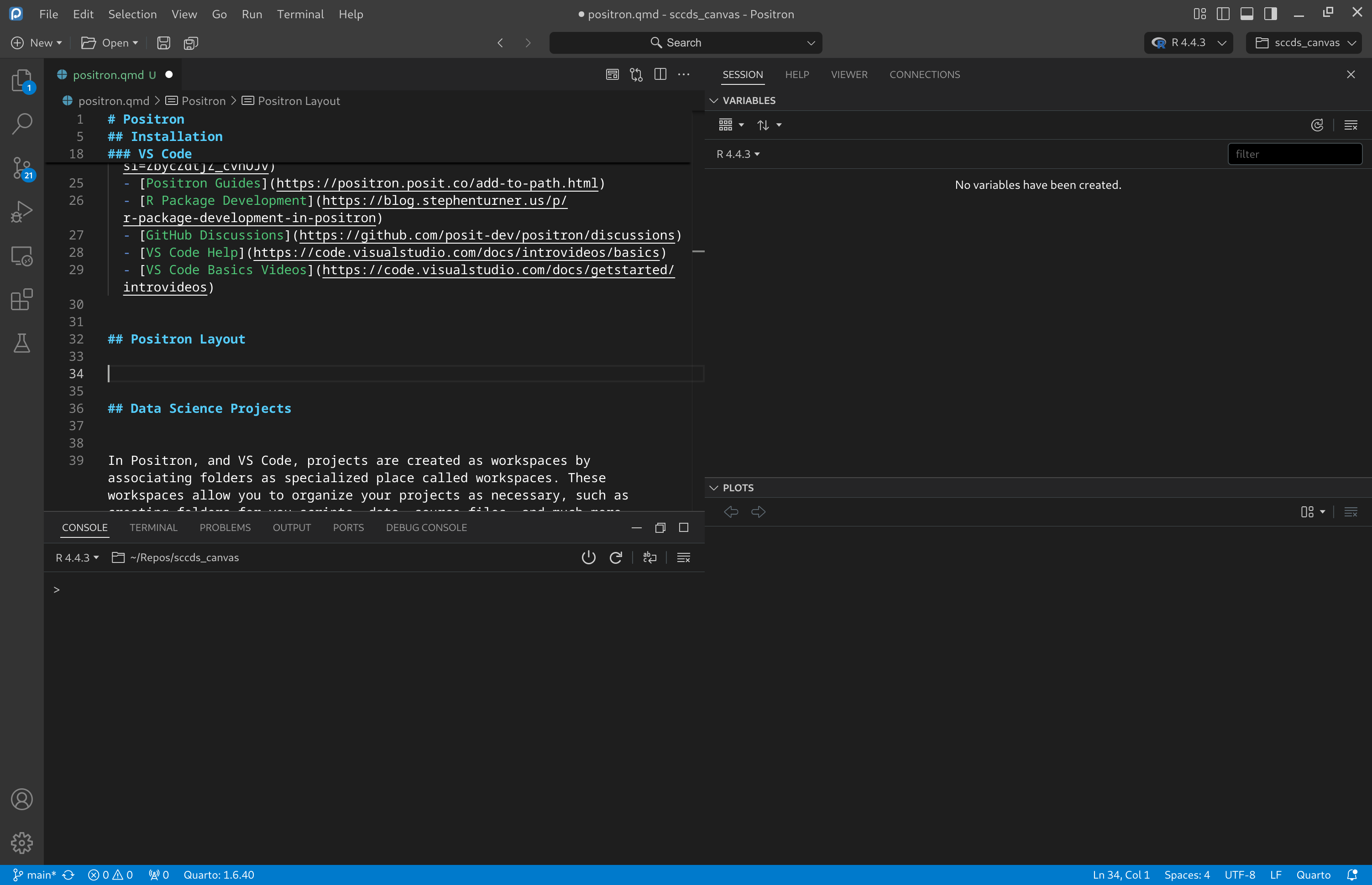This screenshot has width=1372, height=885.
Task: Open the Terminal menu
Action: tap(300, 14)
